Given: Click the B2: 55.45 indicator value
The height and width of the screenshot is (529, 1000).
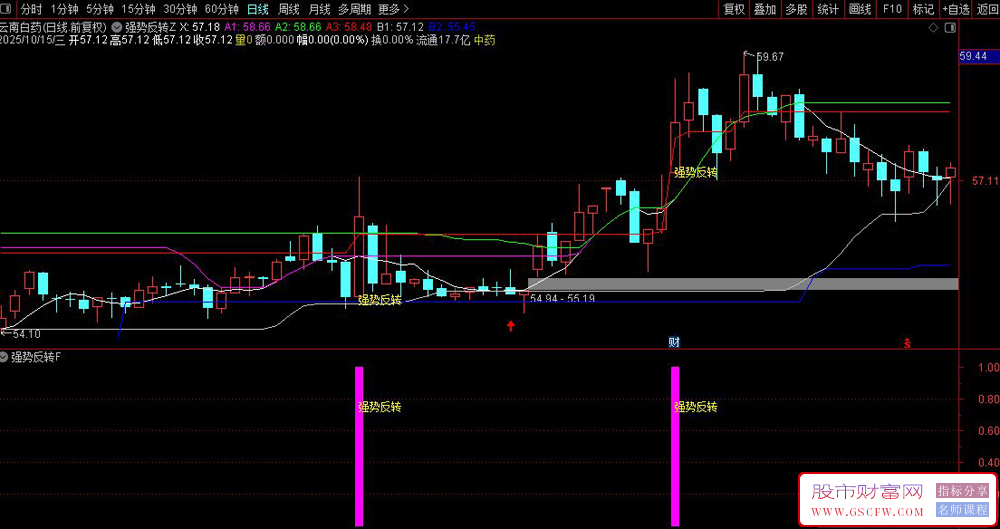Looking at the screenshot, I should [x=452, y=27].
